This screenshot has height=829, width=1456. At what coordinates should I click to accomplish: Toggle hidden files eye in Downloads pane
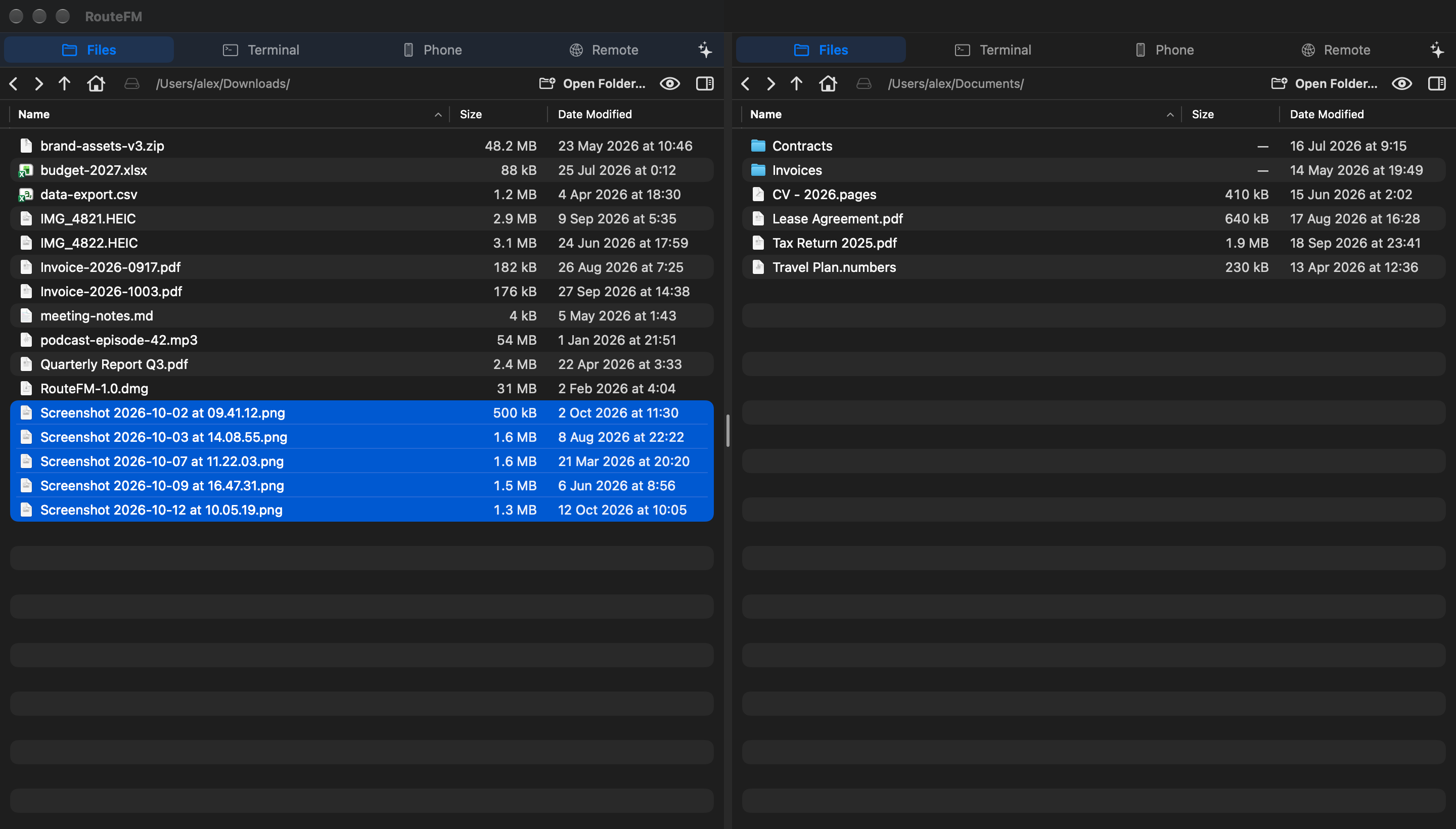(x=670, y=84)
